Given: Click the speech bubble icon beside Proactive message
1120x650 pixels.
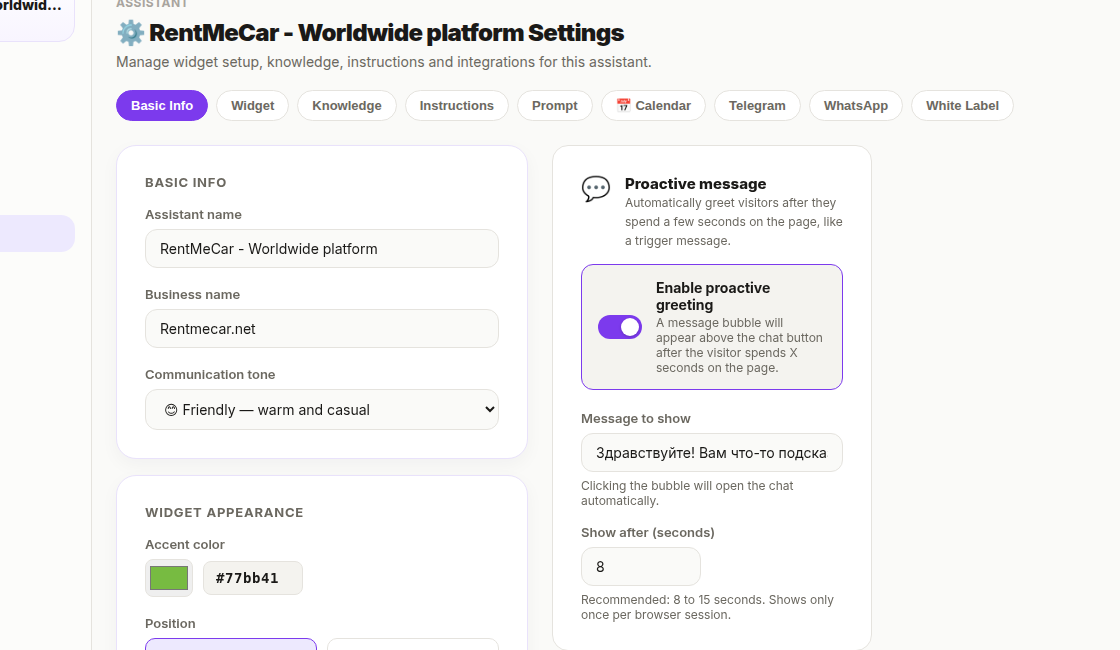Looking at the screenshot, I should 596,189.
